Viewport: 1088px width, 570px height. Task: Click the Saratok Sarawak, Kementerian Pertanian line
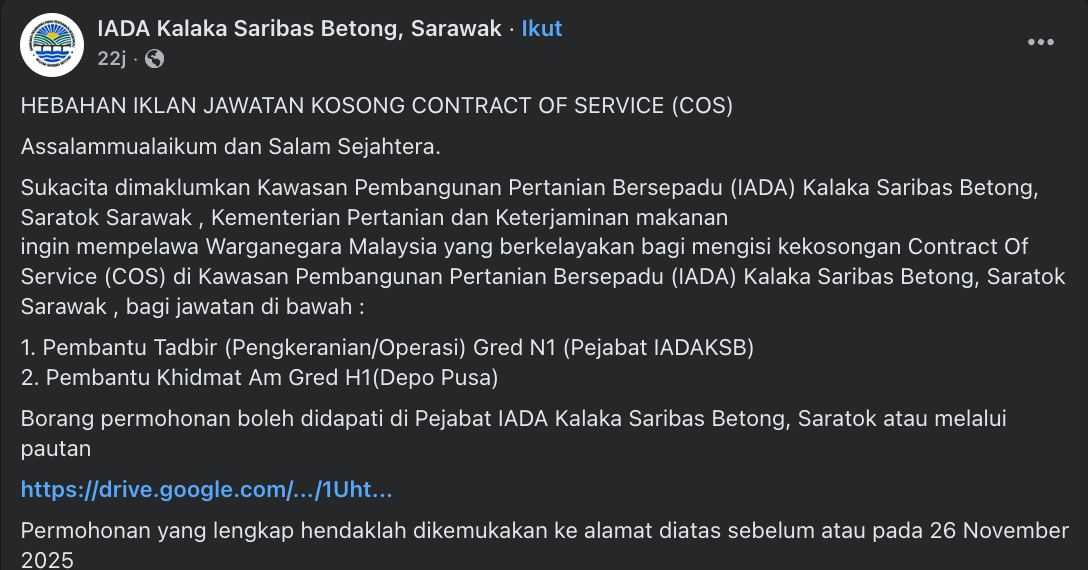click(375, 217)
